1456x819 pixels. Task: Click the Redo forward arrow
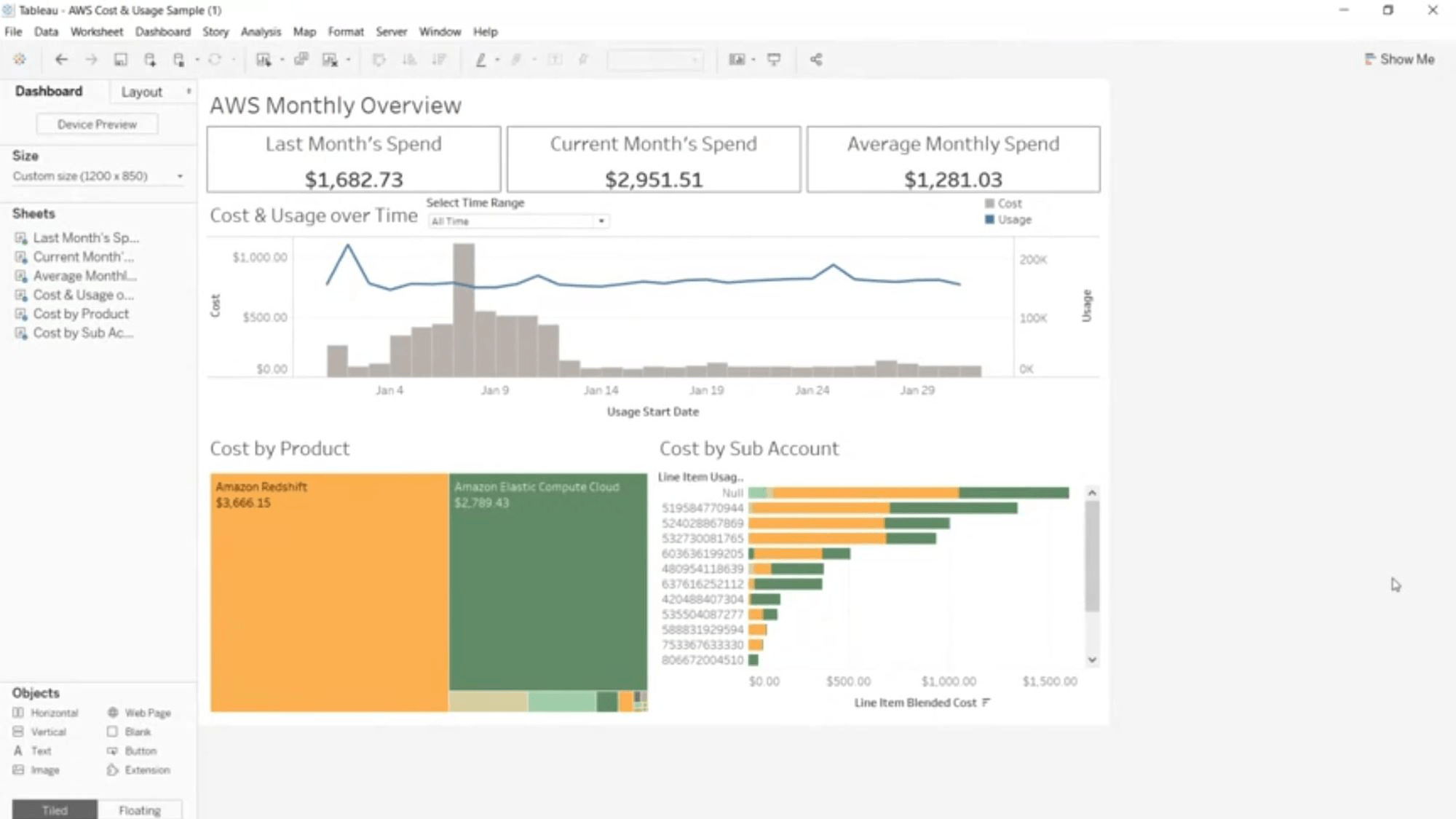[91, 60]
